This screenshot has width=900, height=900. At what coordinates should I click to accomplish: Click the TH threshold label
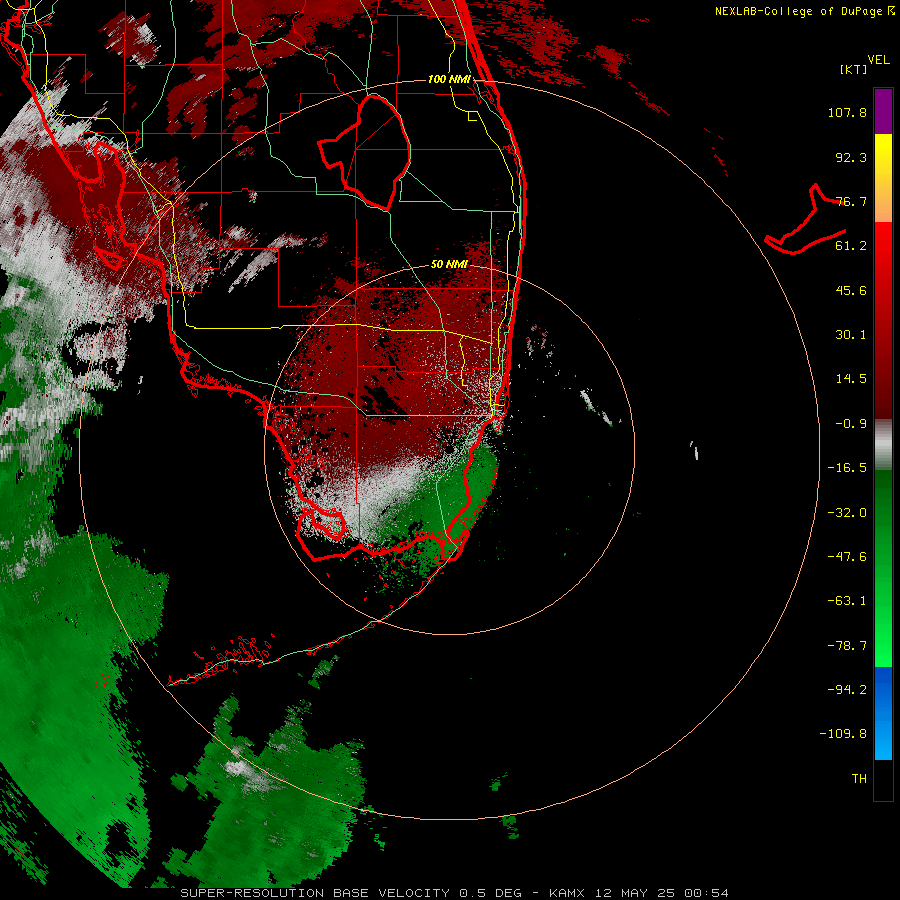(x=859, y=779)
